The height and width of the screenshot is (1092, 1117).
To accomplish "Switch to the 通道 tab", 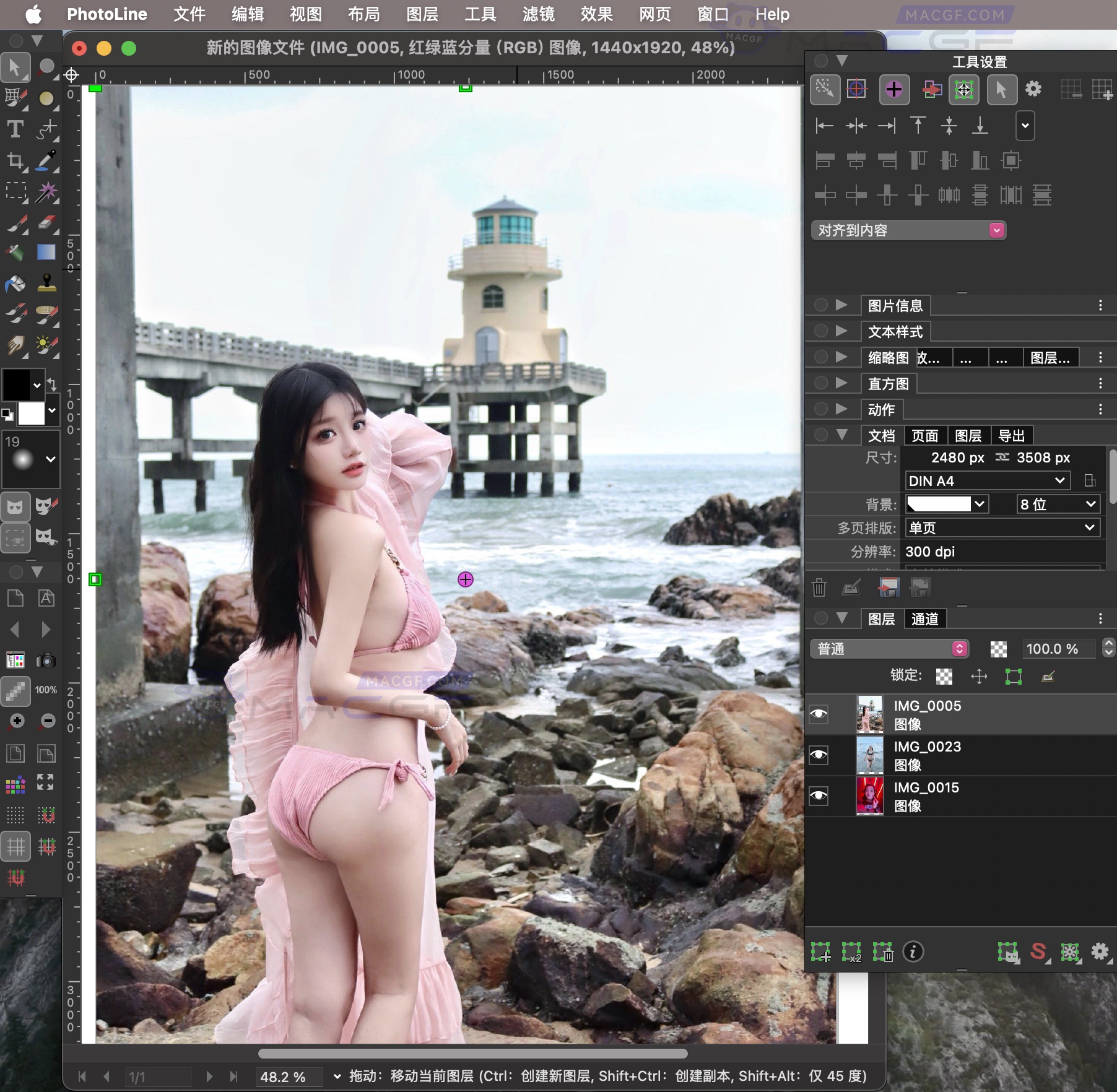I will click(x=924, y=618).
